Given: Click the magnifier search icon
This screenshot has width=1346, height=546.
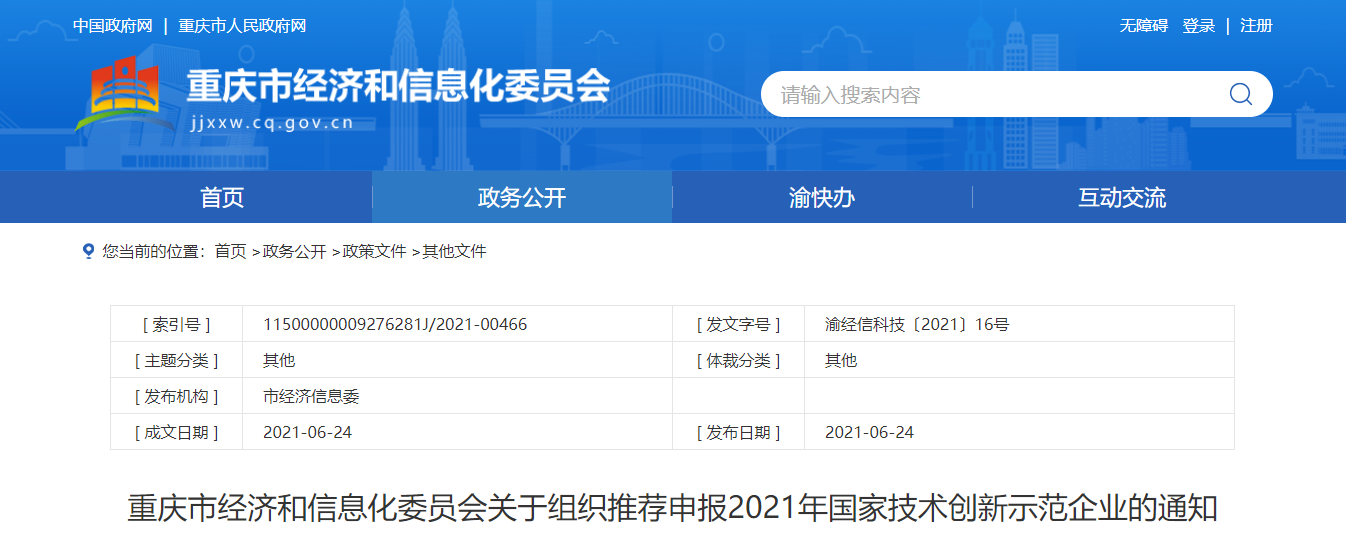Looking at the screenshot, I should pos(1240,94).
